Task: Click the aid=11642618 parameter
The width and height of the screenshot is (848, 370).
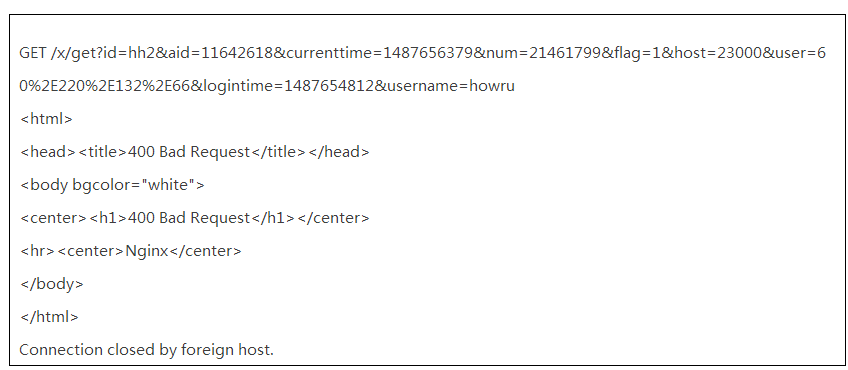Action: [x=220, y=53]
